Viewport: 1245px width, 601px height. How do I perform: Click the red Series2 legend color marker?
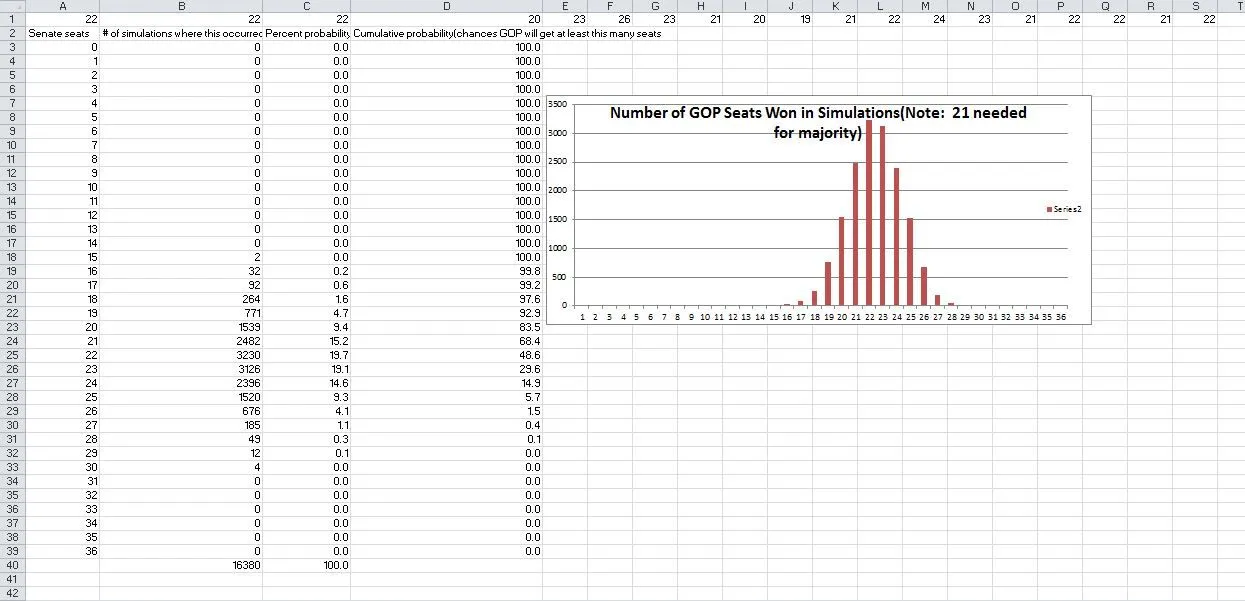tap(1049, 209)
